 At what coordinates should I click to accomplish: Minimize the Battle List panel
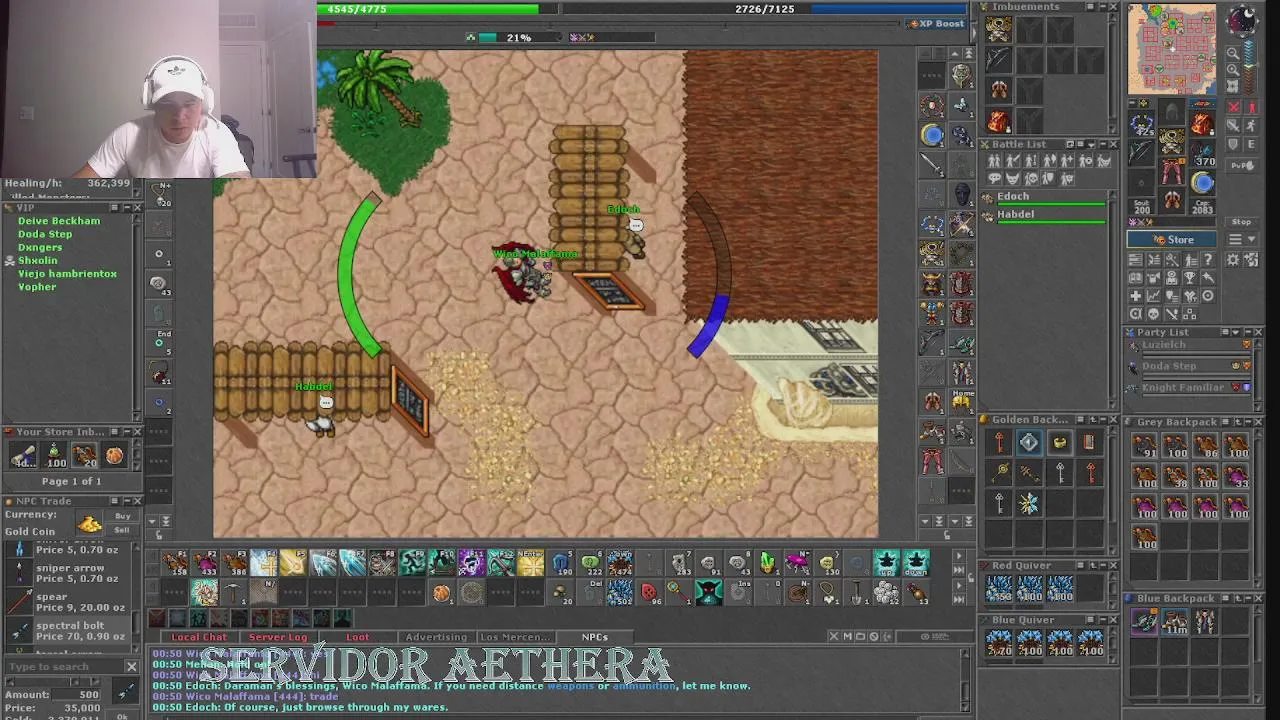pyautogui.click(x=1102, y=144)
